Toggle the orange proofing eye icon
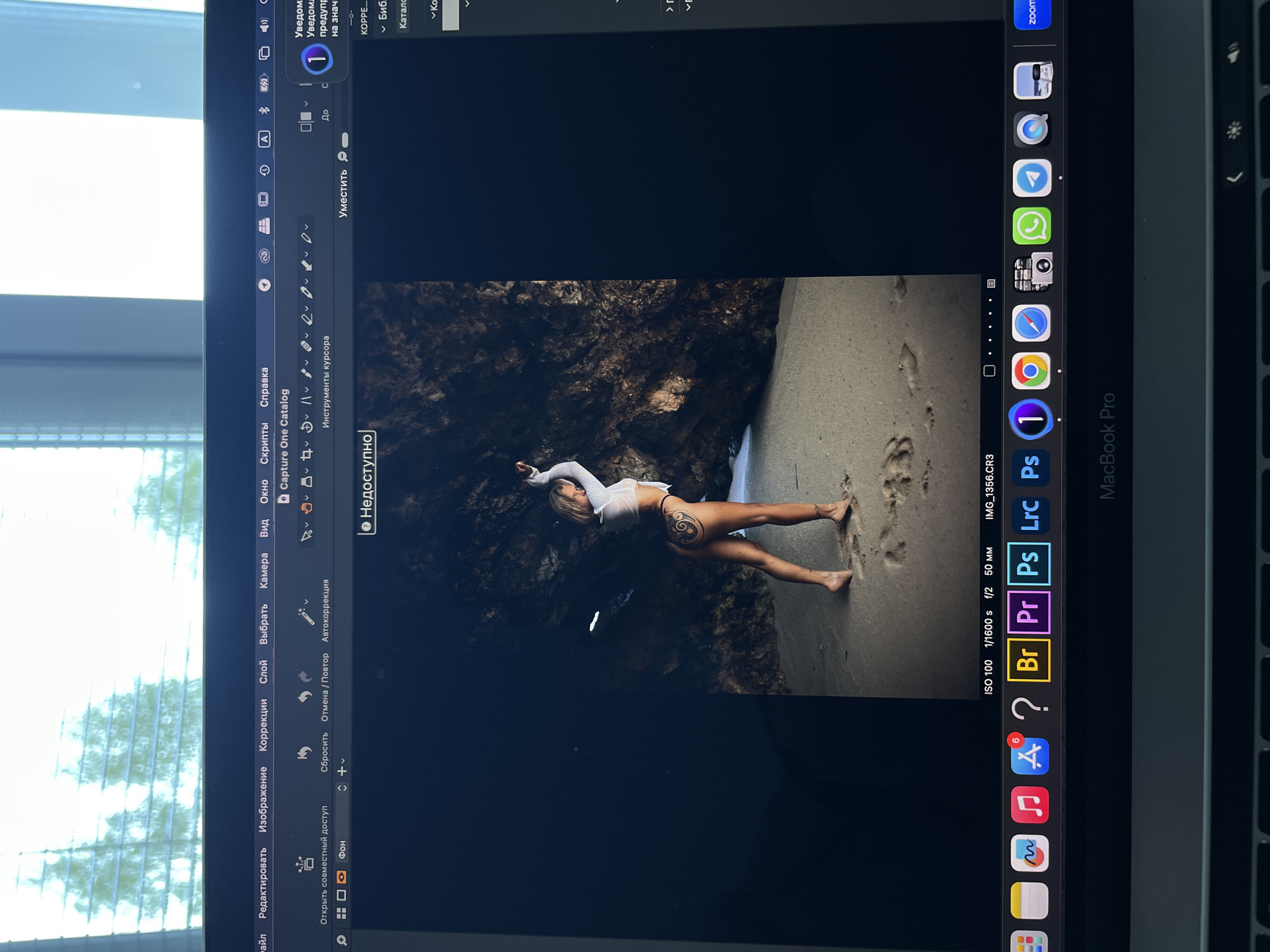 (342, 877)
